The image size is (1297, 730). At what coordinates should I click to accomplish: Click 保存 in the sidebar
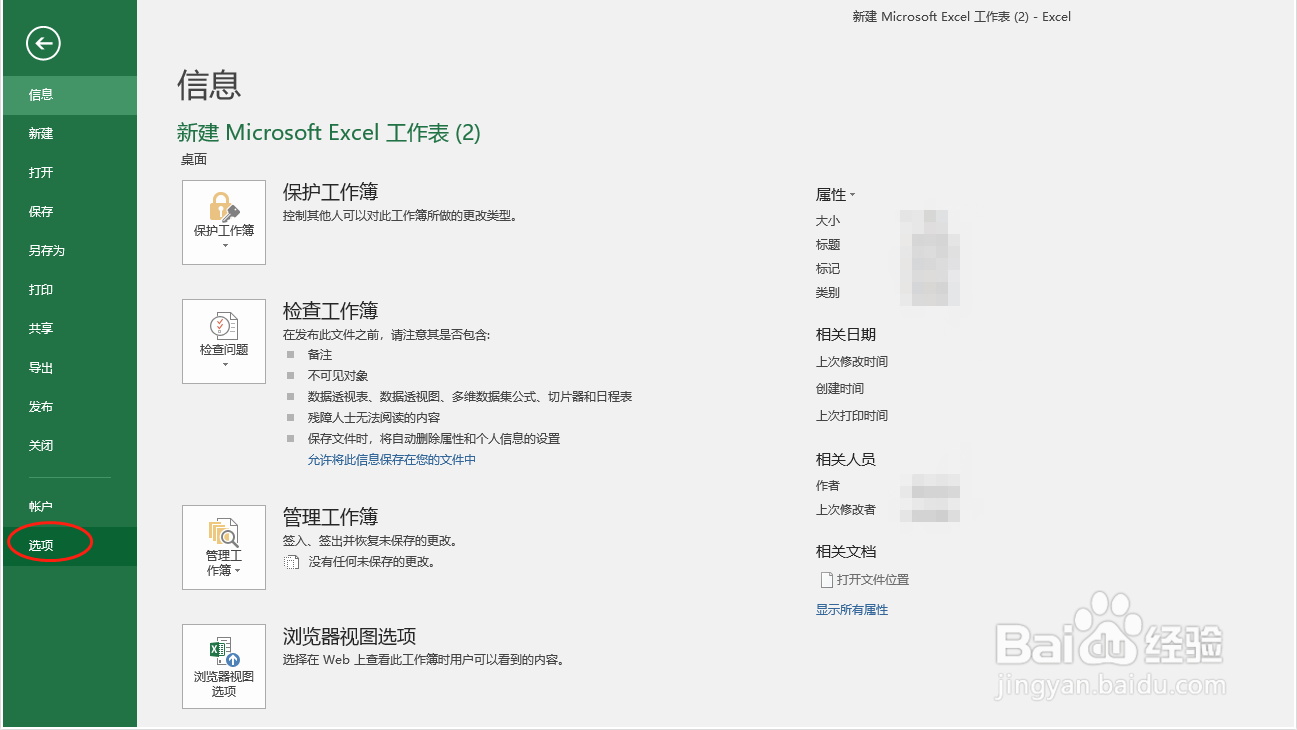[69, 212]
